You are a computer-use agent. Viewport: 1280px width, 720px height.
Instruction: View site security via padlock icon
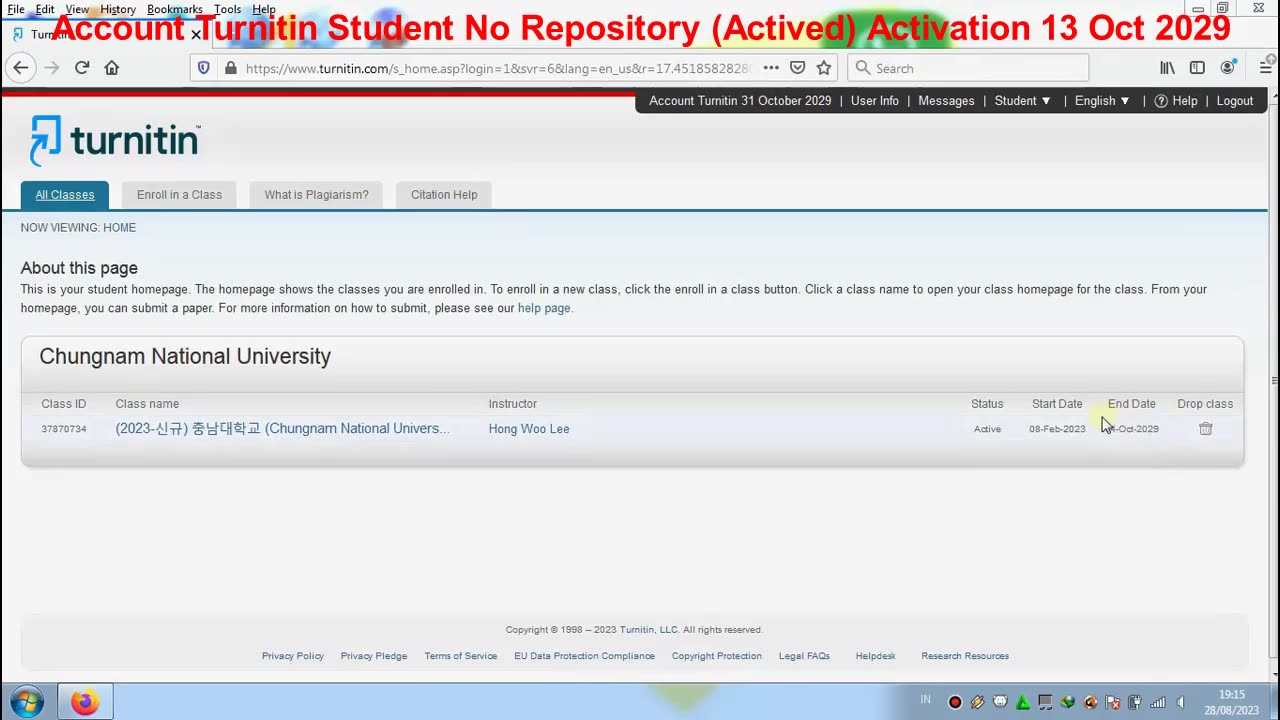tap(230, 68)
